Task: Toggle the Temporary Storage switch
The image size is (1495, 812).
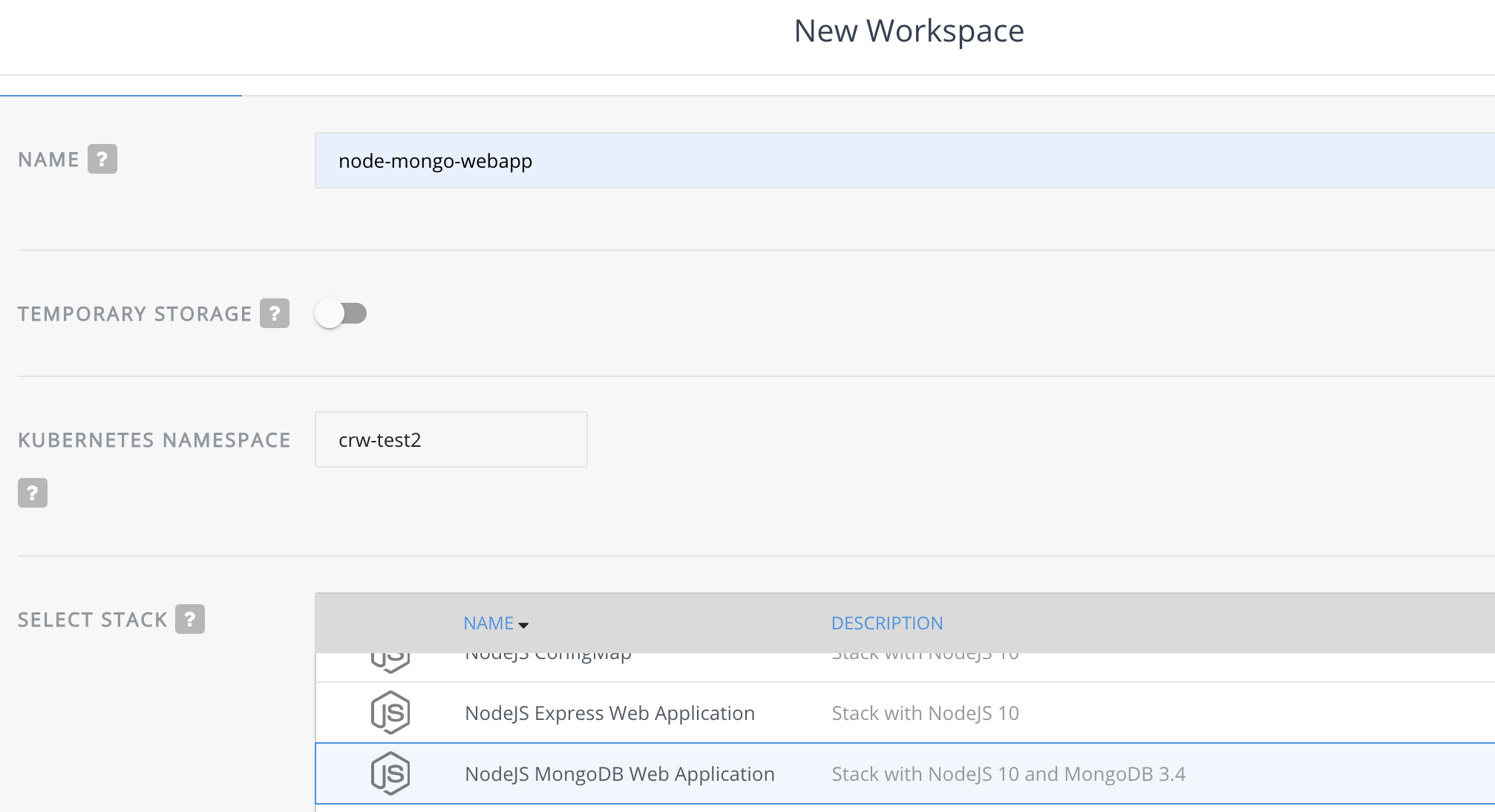Action: point(340,312)
